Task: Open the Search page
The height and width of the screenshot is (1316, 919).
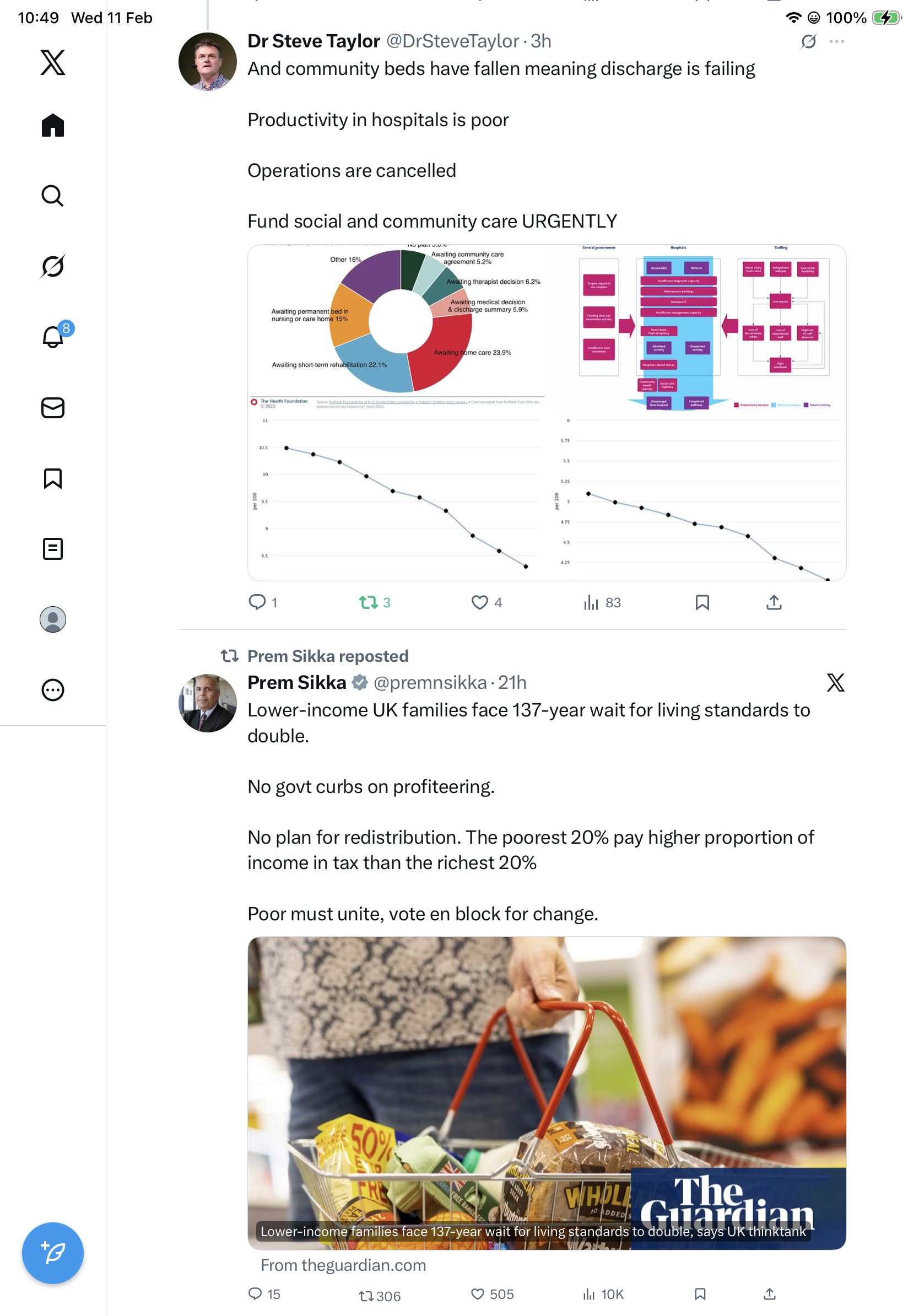Action: [53, 196]
